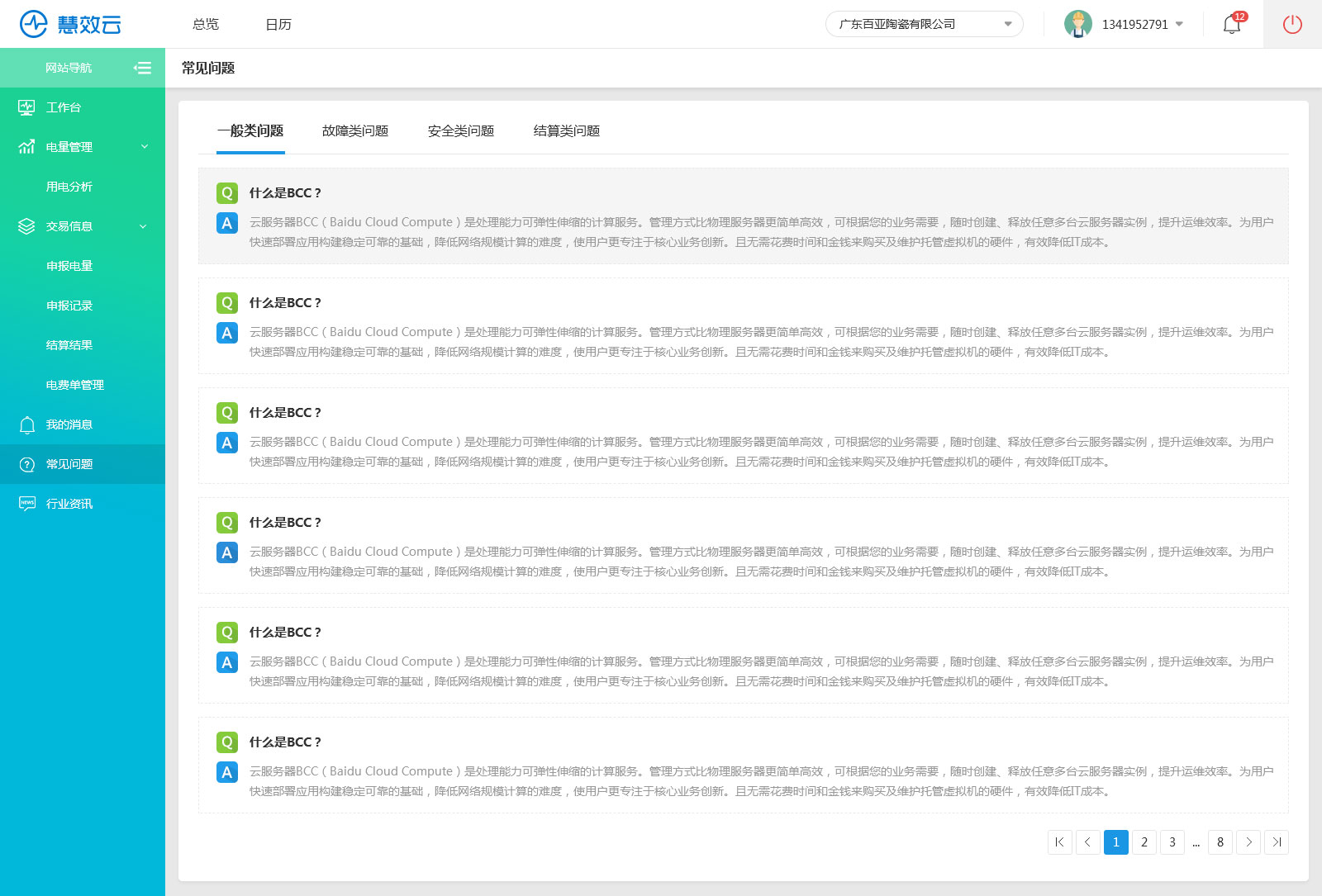Click the Q icon of the first question

coord(227,193)
